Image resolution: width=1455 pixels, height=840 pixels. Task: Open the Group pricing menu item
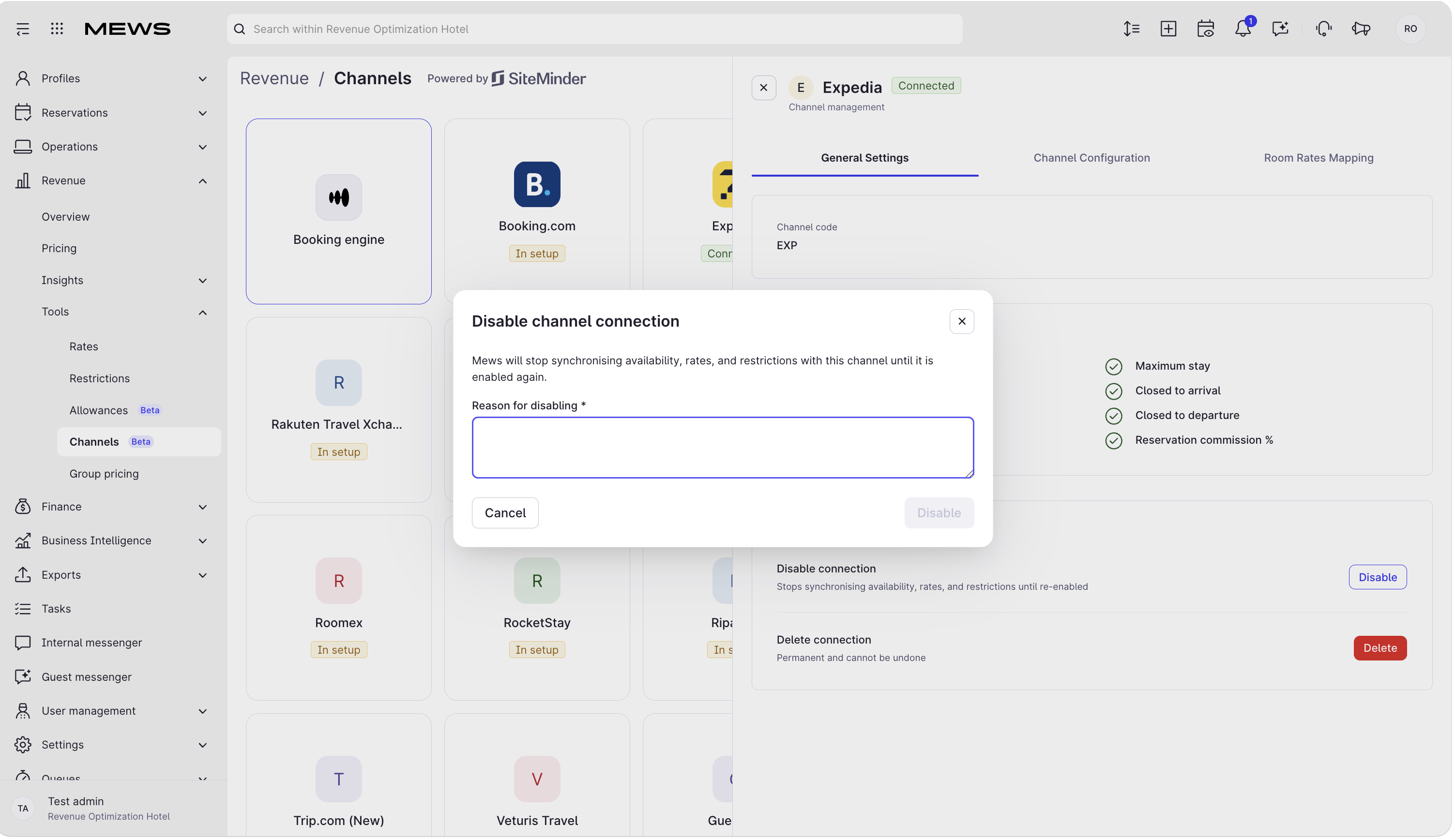(x=104, y=474)
